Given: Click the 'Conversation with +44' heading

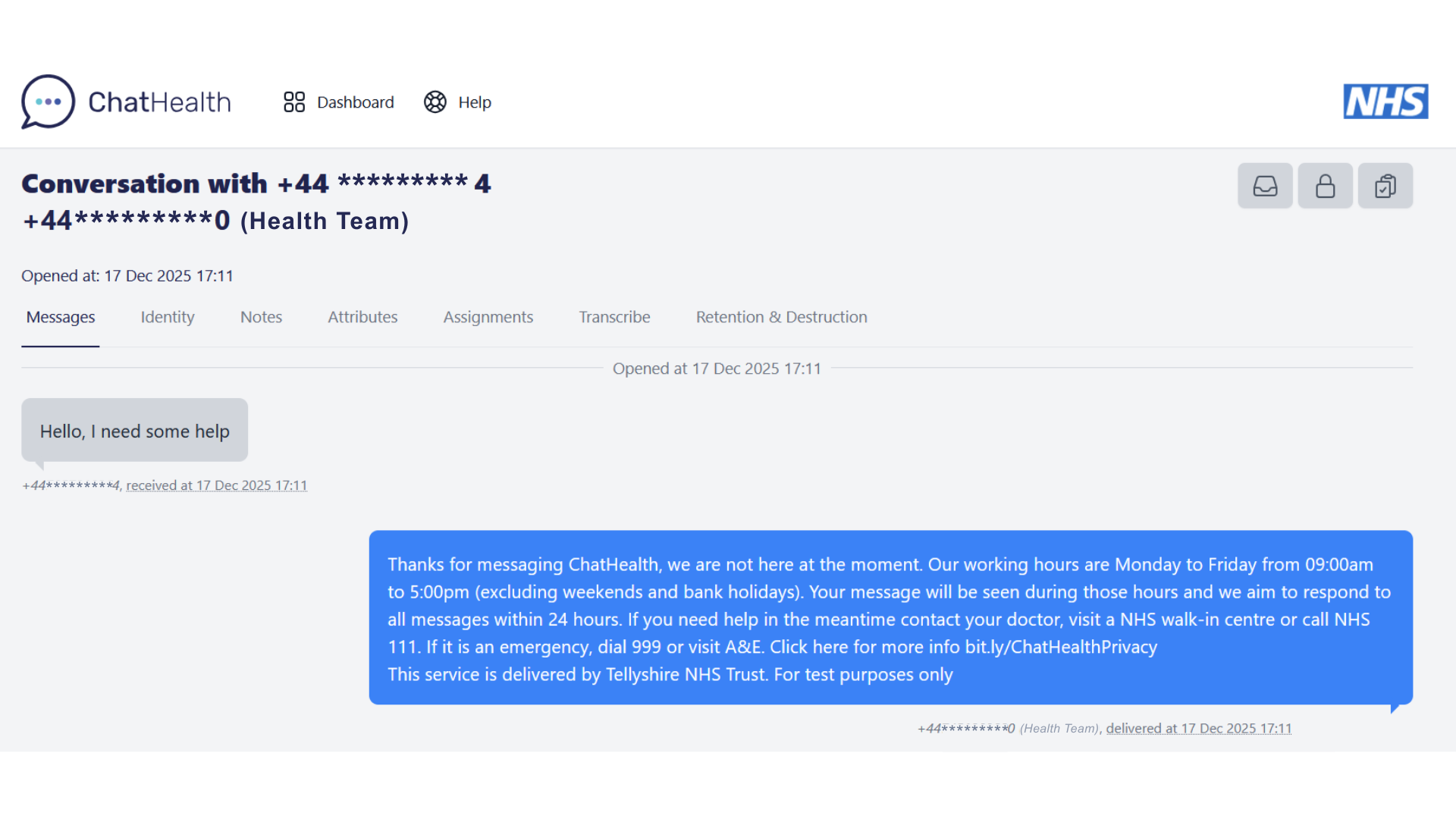Looking at the screenshot, I should point(256,184).
